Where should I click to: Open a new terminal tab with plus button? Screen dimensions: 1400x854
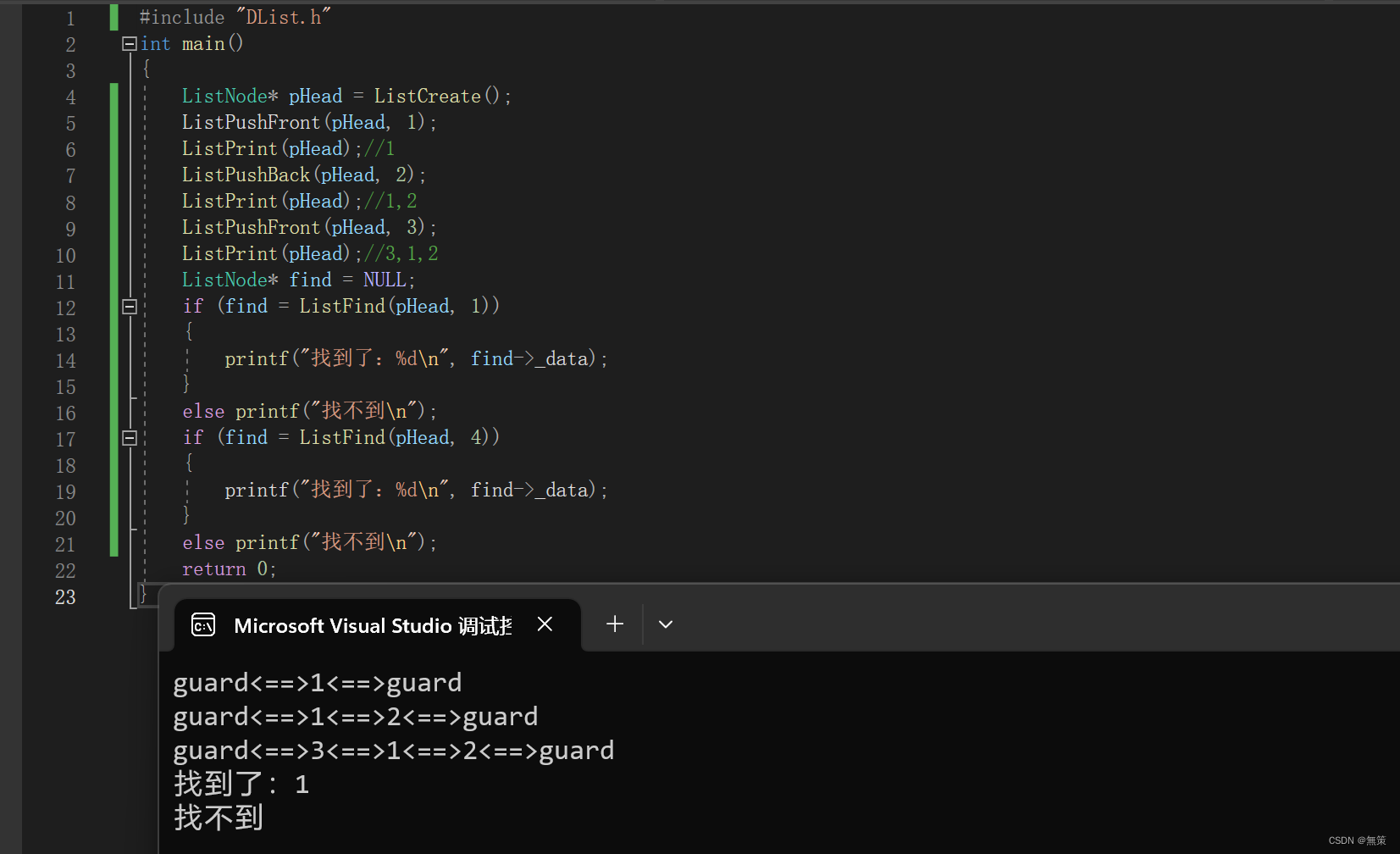(615, 624)
